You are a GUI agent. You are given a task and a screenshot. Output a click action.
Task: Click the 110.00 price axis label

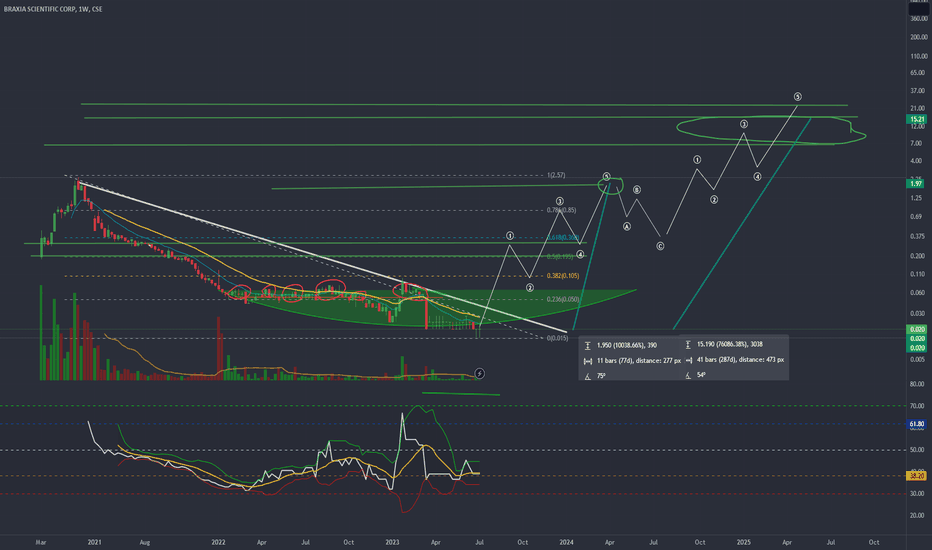[918, 56]
